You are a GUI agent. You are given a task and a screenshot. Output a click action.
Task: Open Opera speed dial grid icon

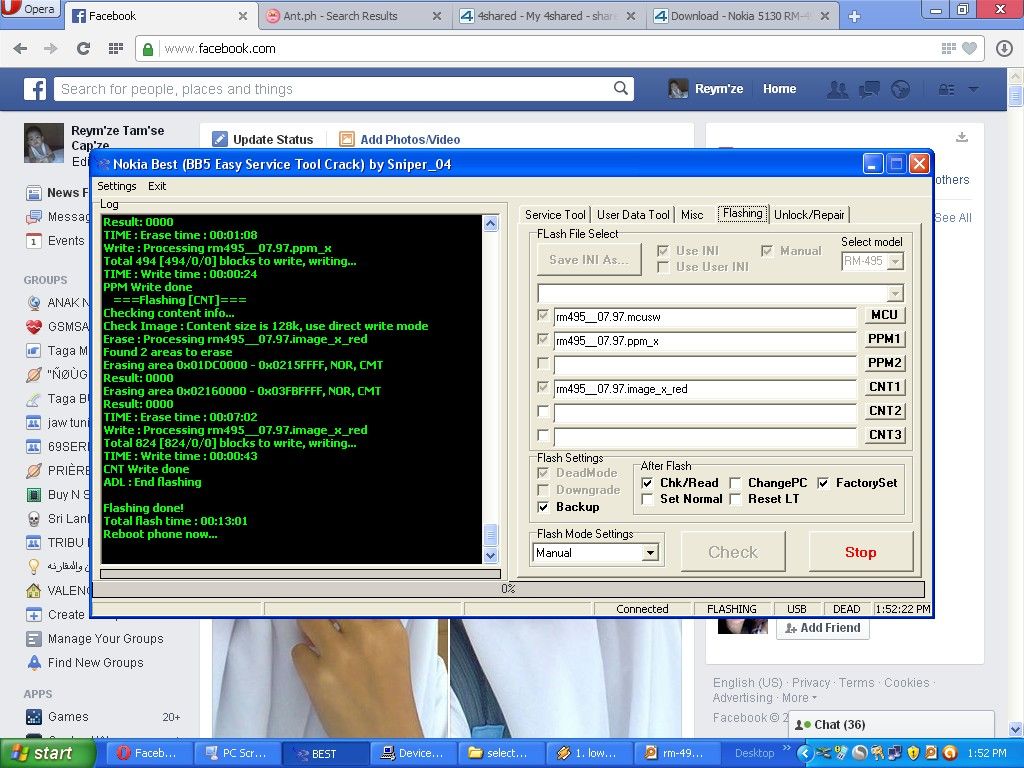coord(116,48)
